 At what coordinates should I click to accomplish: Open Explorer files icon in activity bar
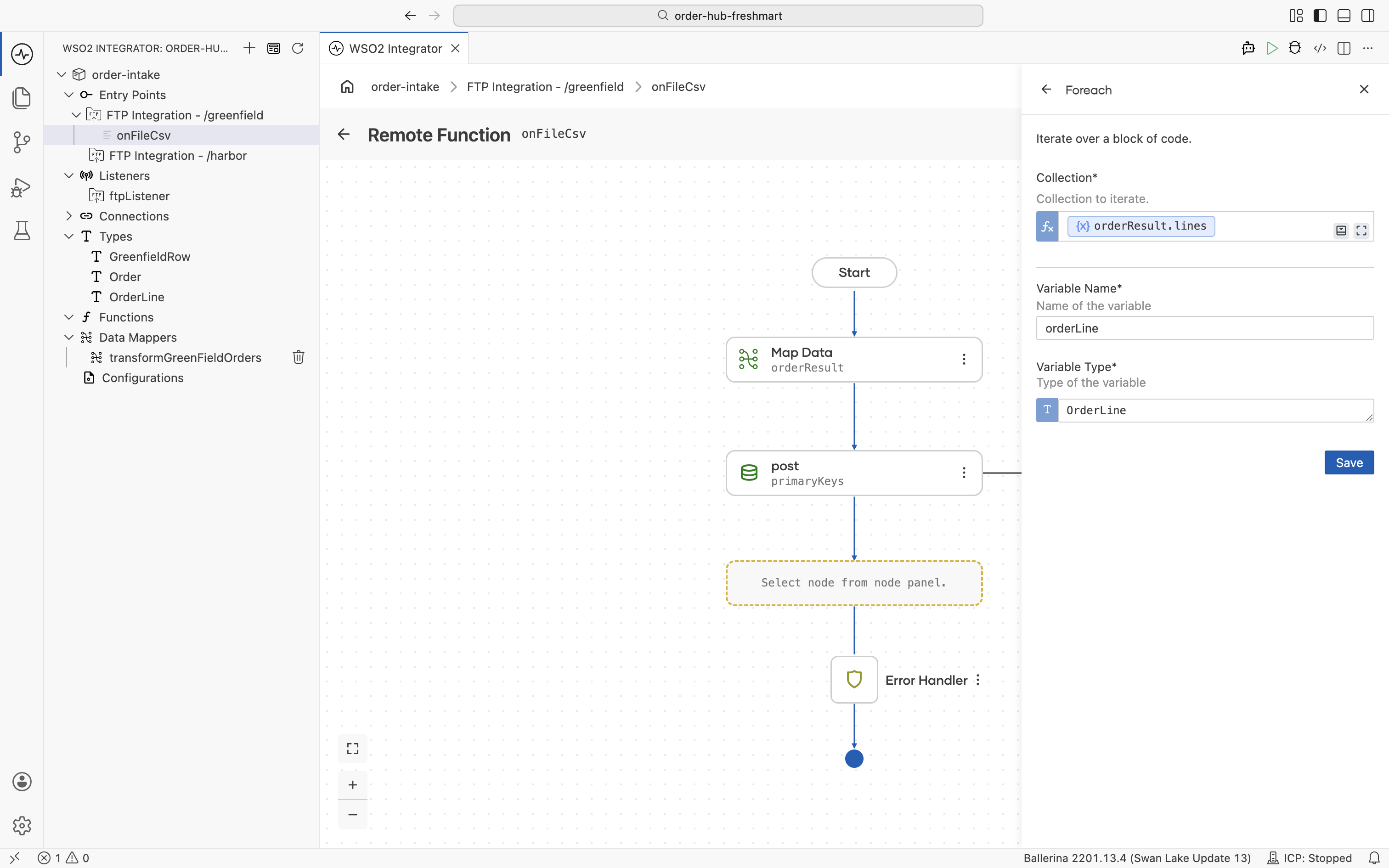[x=22, y=98]
